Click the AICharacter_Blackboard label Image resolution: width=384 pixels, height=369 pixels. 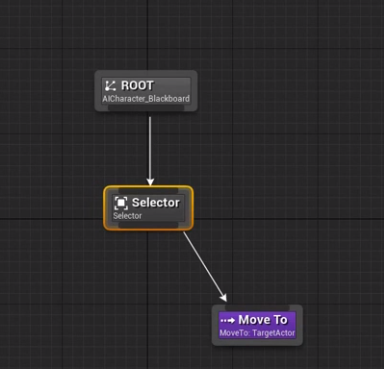pos(146,99)
